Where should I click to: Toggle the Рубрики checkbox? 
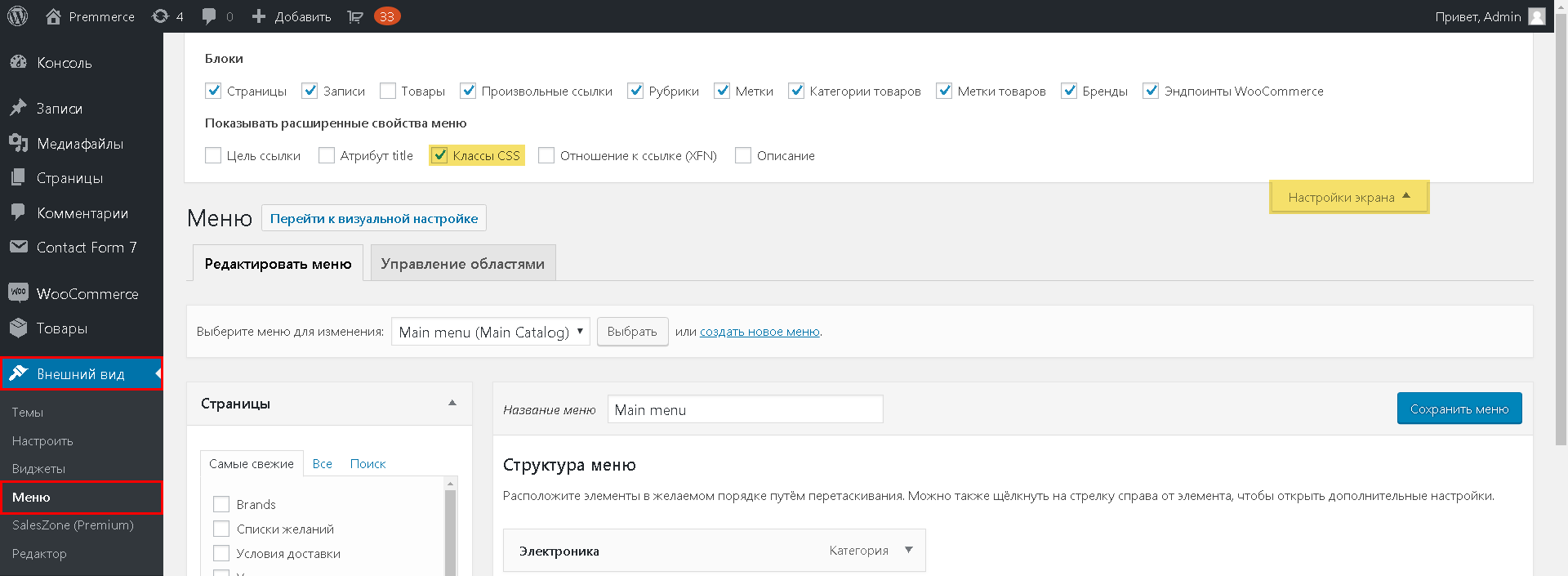pos(635,91)
